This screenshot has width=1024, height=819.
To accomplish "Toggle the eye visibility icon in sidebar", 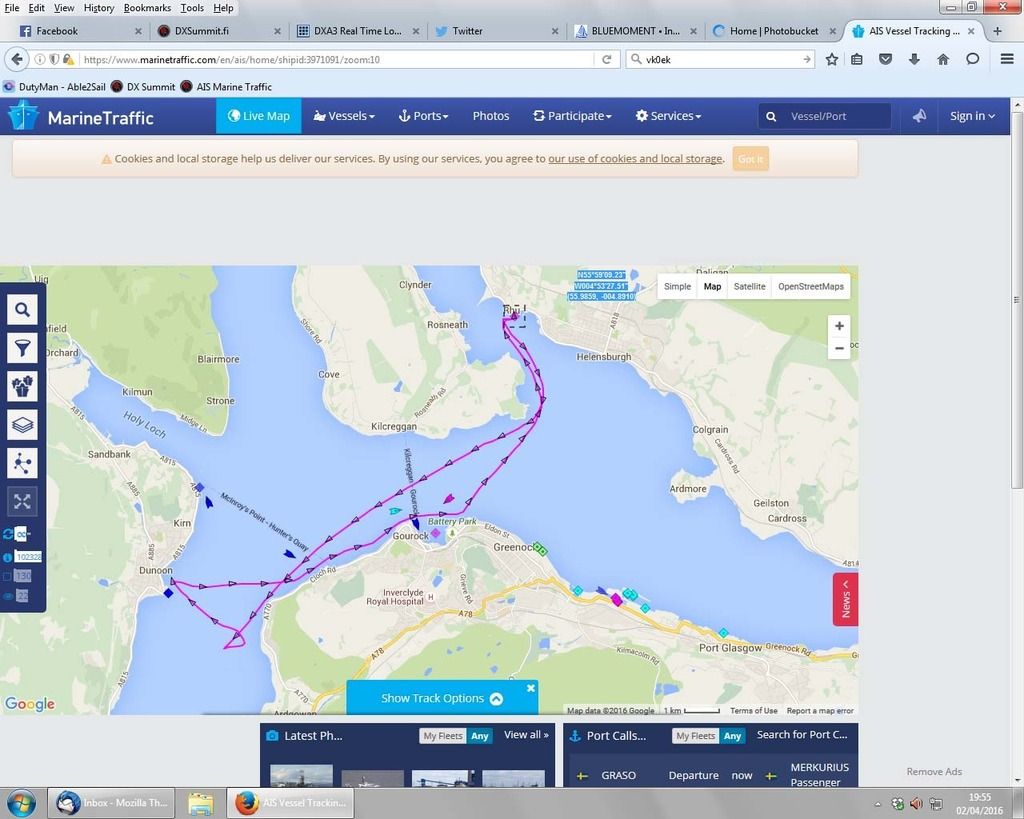I will 8,596.
